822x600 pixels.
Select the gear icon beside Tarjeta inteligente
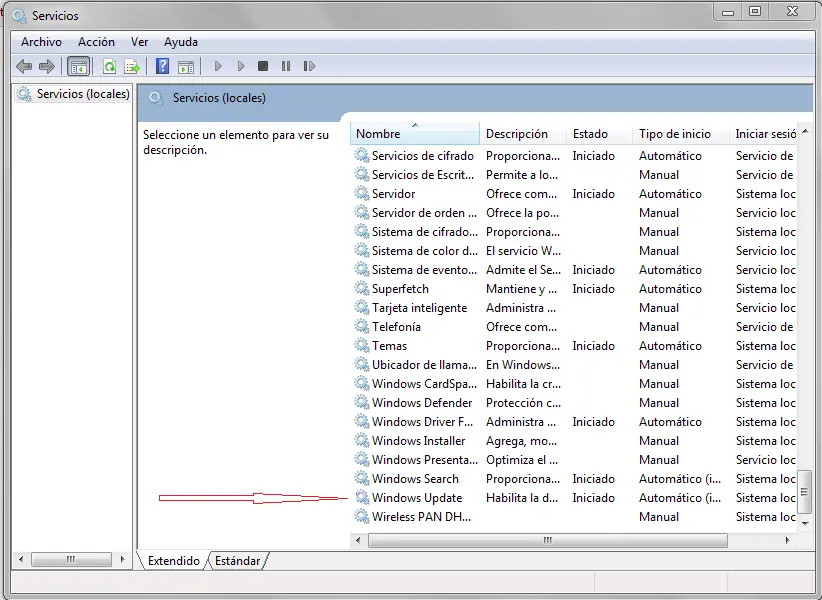point(362,307)
